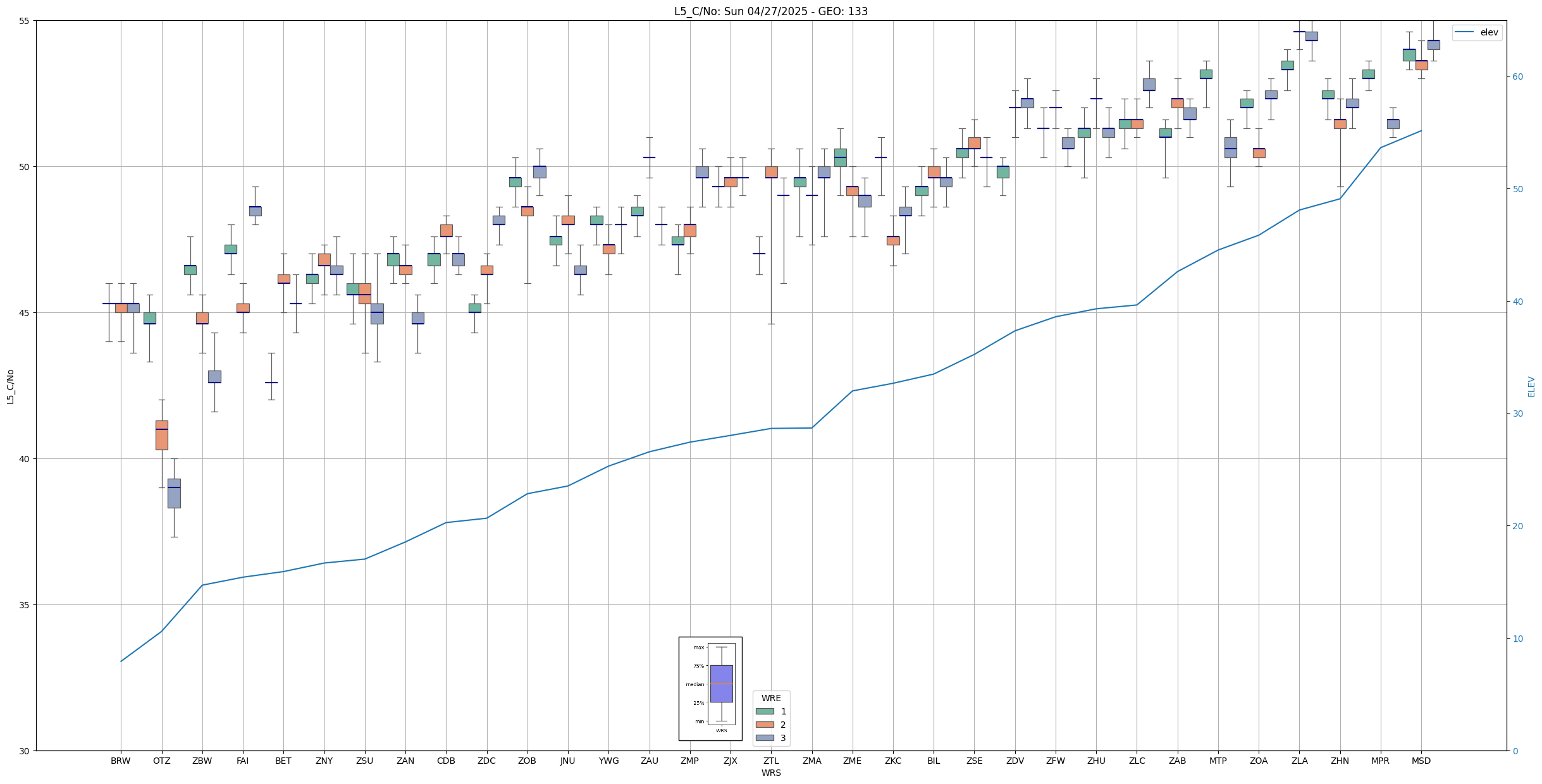Click the green WRE 1 legend swatch

point(765,711)
